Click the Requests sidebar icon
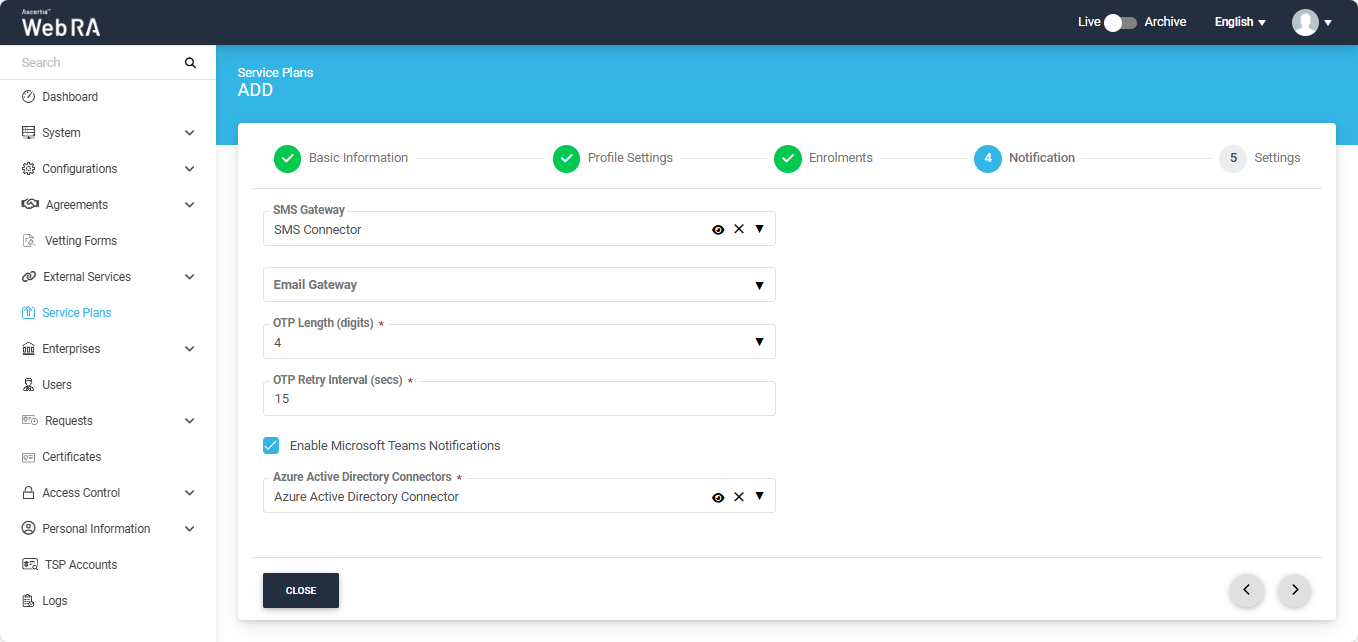The height and width of the screenshot is (642, 1358). tap(30, 421)
